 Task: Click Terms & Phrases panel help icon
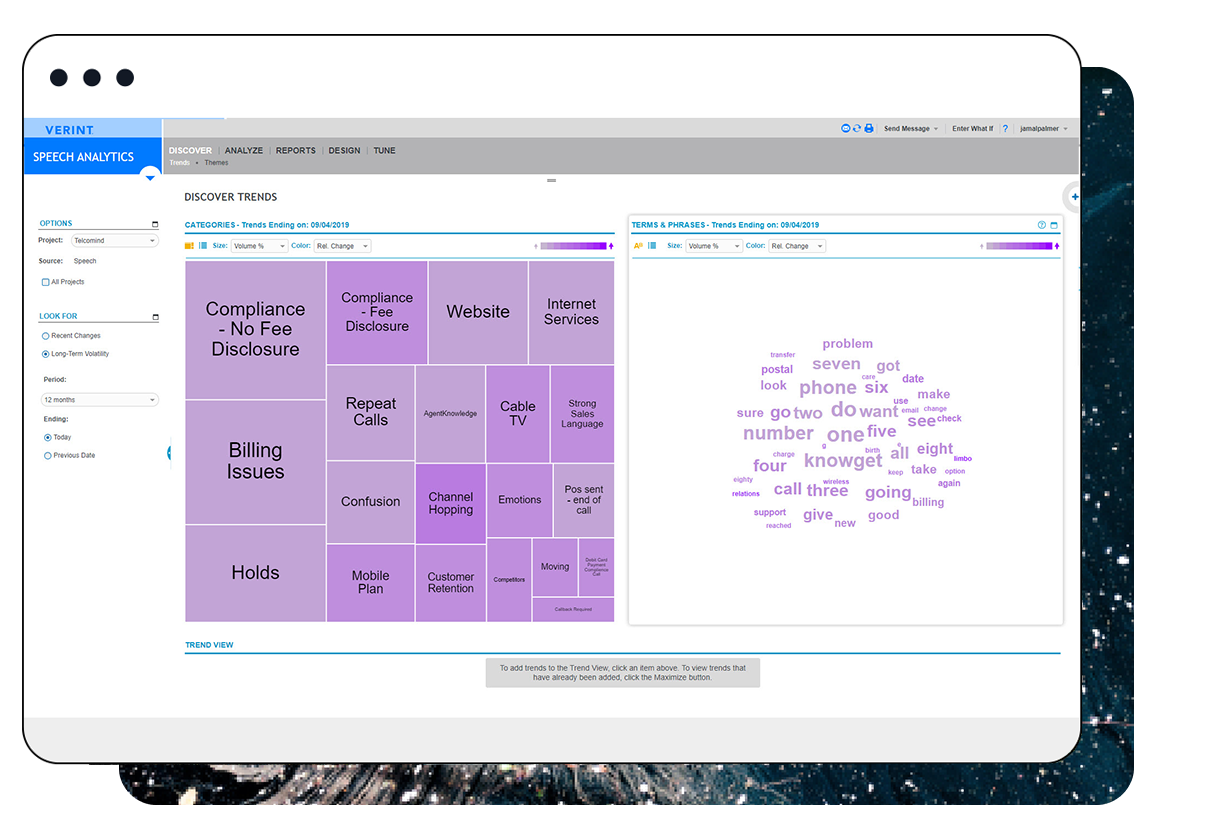click(1041, 225)
